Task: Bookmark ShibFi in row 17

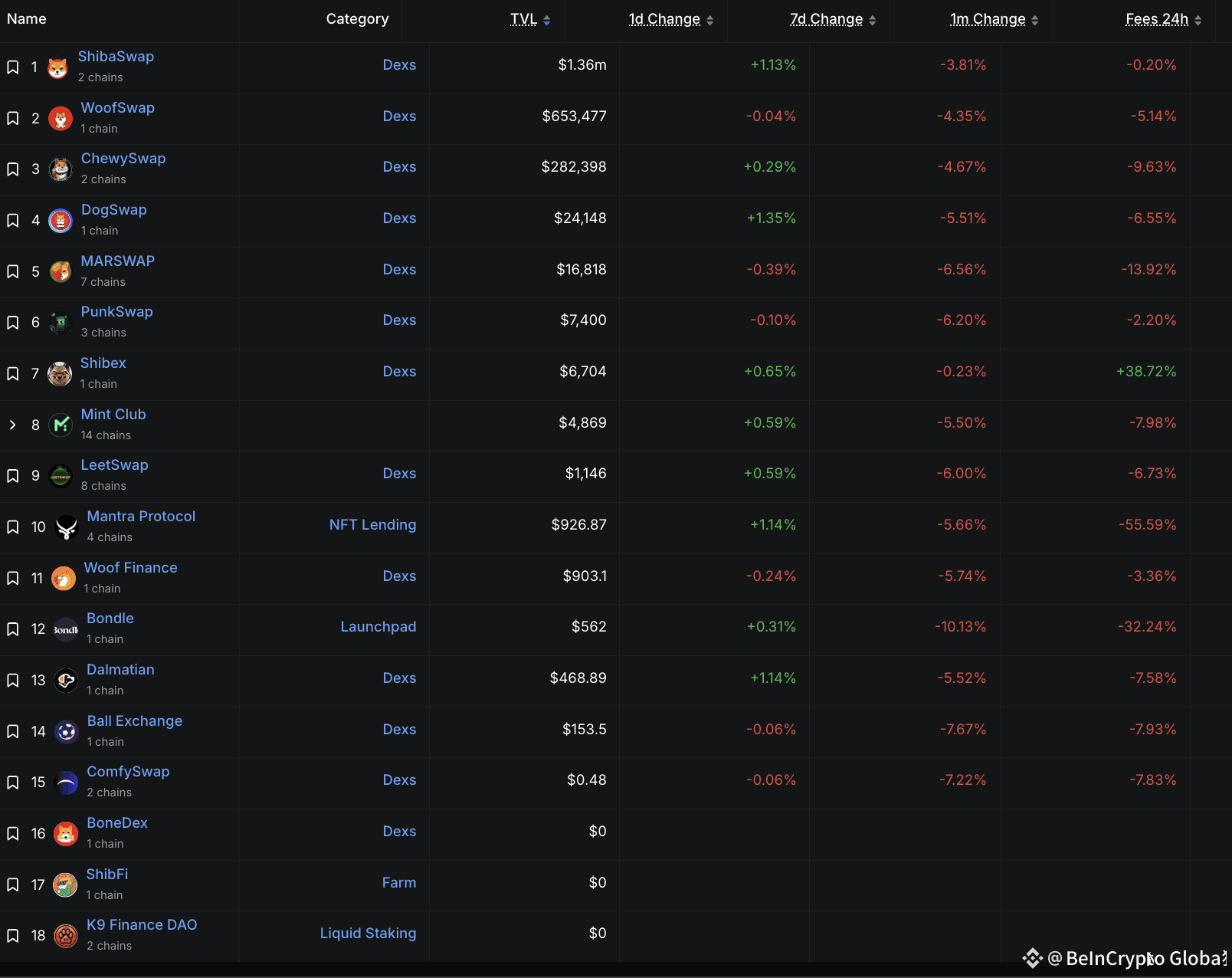Action: point(13,885)
